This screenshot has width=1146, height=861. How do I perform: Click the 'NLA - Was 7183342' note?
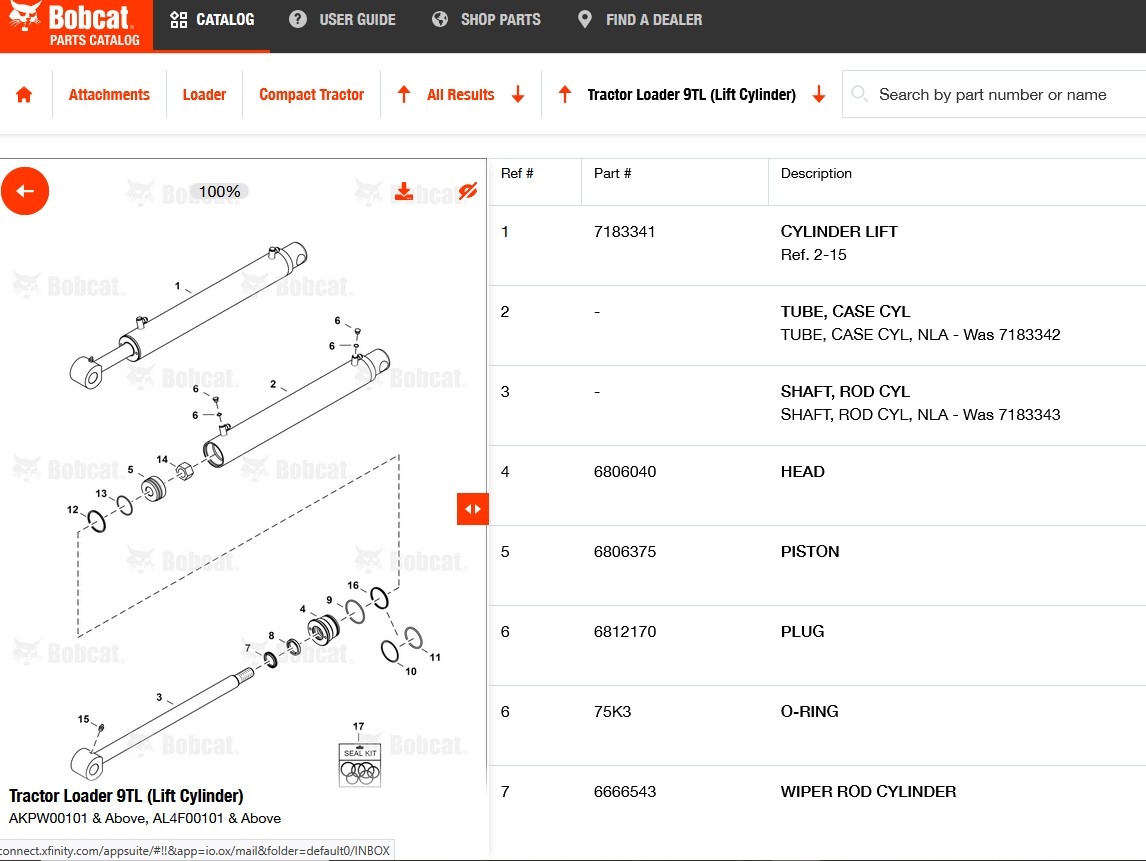989,335
